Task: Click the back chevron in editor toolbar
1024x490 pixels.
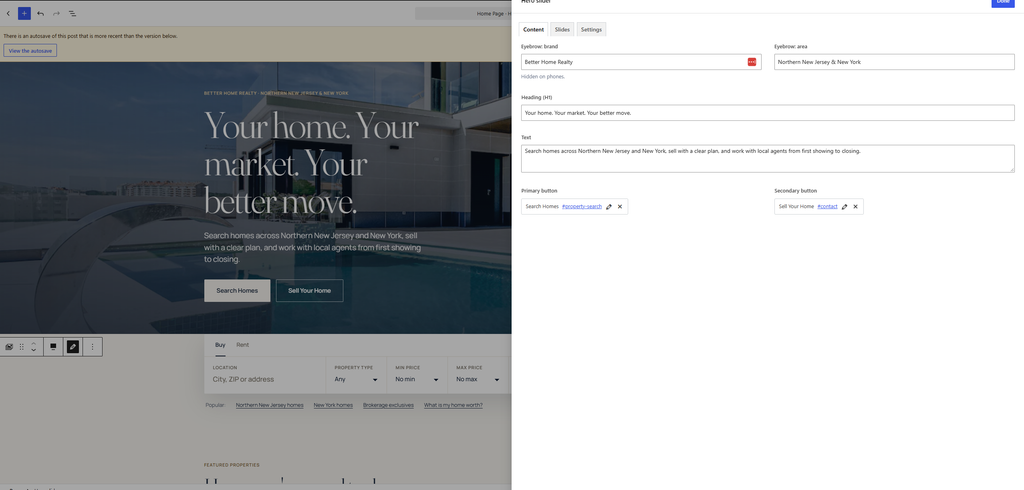Action: click(x=8, y=13)
